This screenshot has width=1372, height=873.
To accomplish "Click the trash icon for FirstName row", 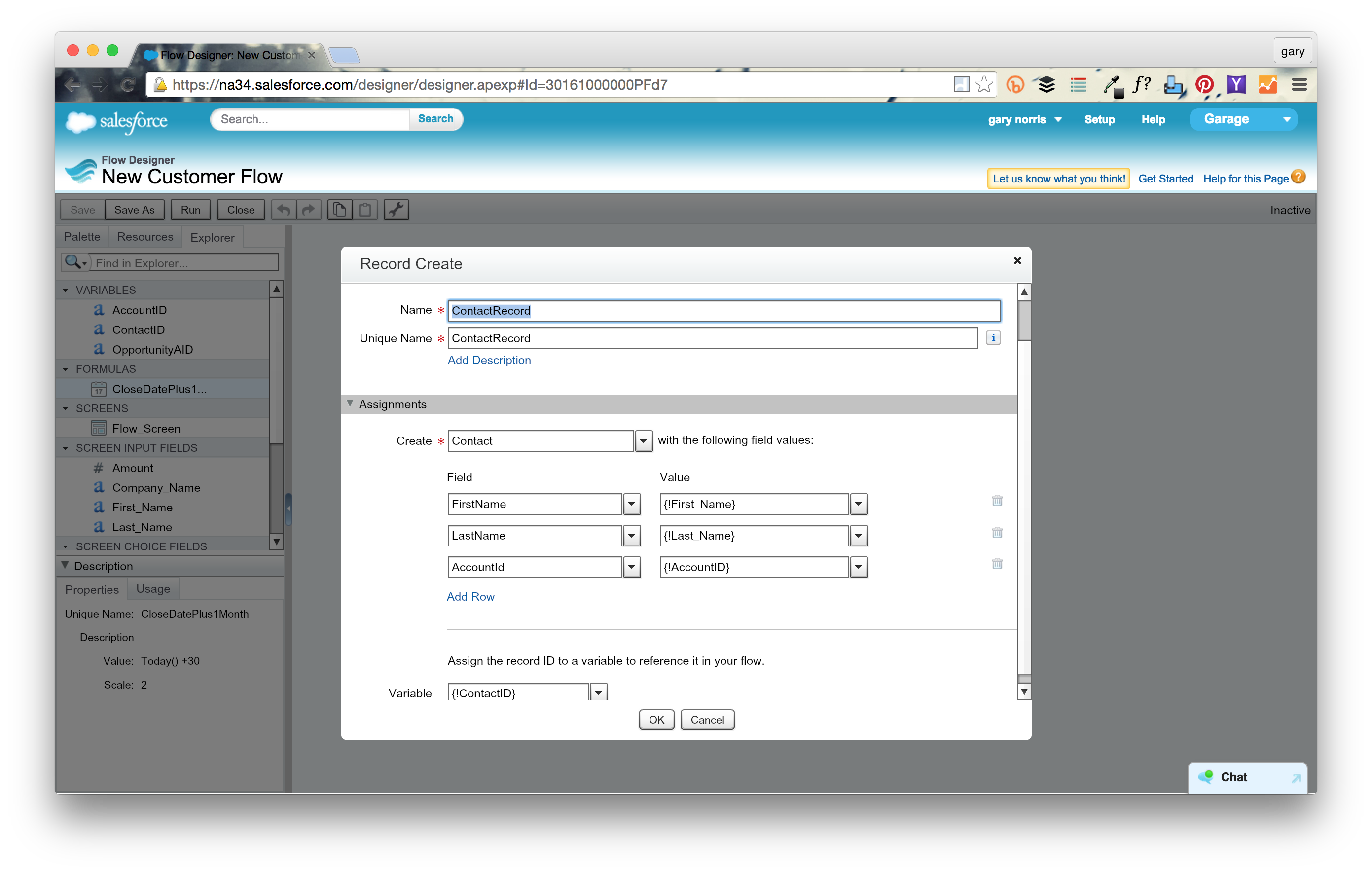I will coord(997,501).
